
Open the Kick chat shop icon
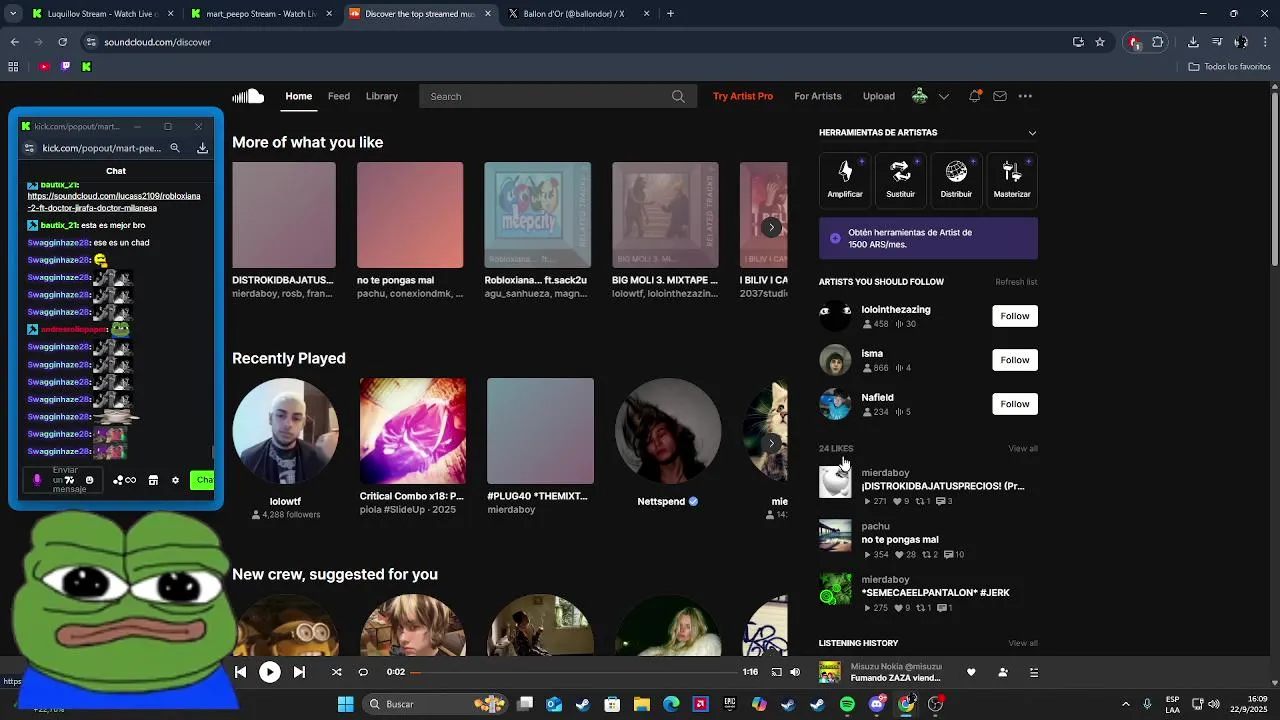(x=153, y=480)
